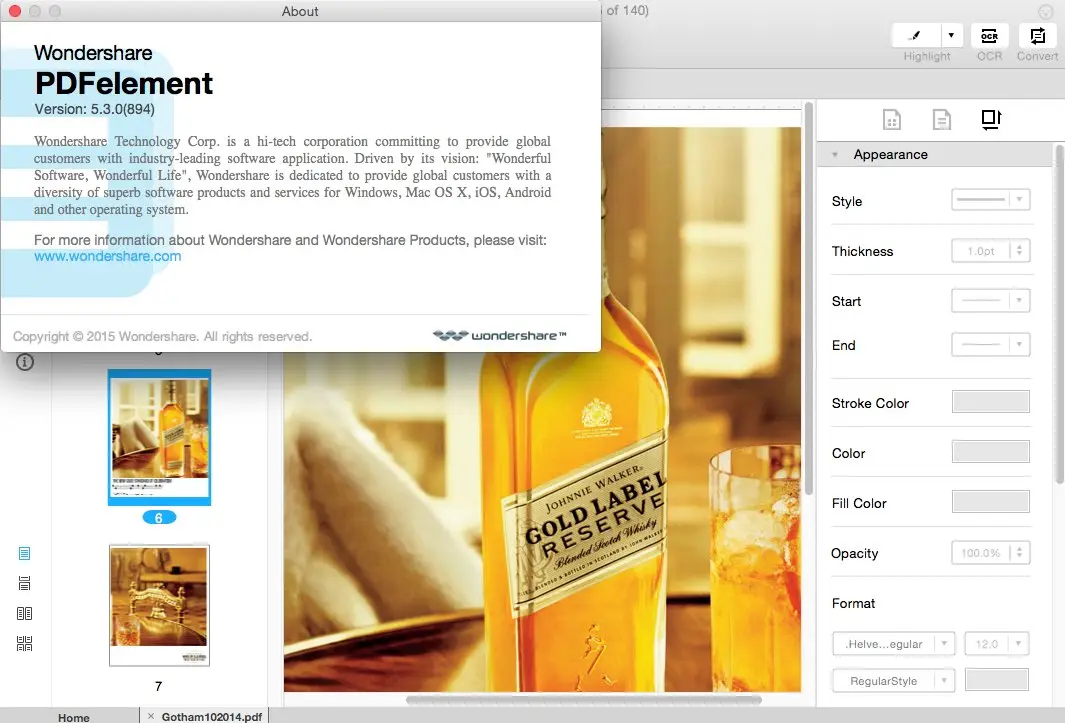
Task: Select two-page facing view icon
Action: [x=24, y=614]
